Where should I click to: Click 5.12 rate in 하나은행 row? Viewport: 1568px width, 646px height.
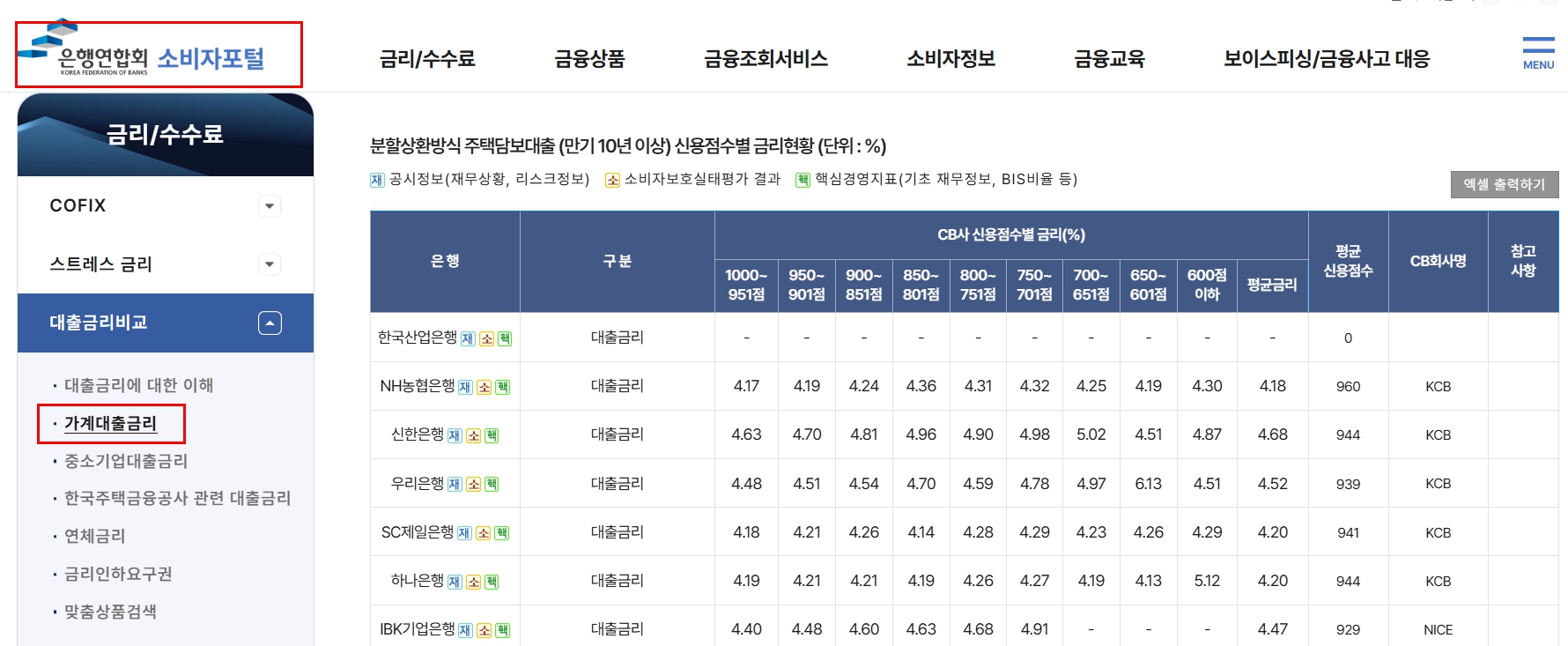(x=1207, y=581)
